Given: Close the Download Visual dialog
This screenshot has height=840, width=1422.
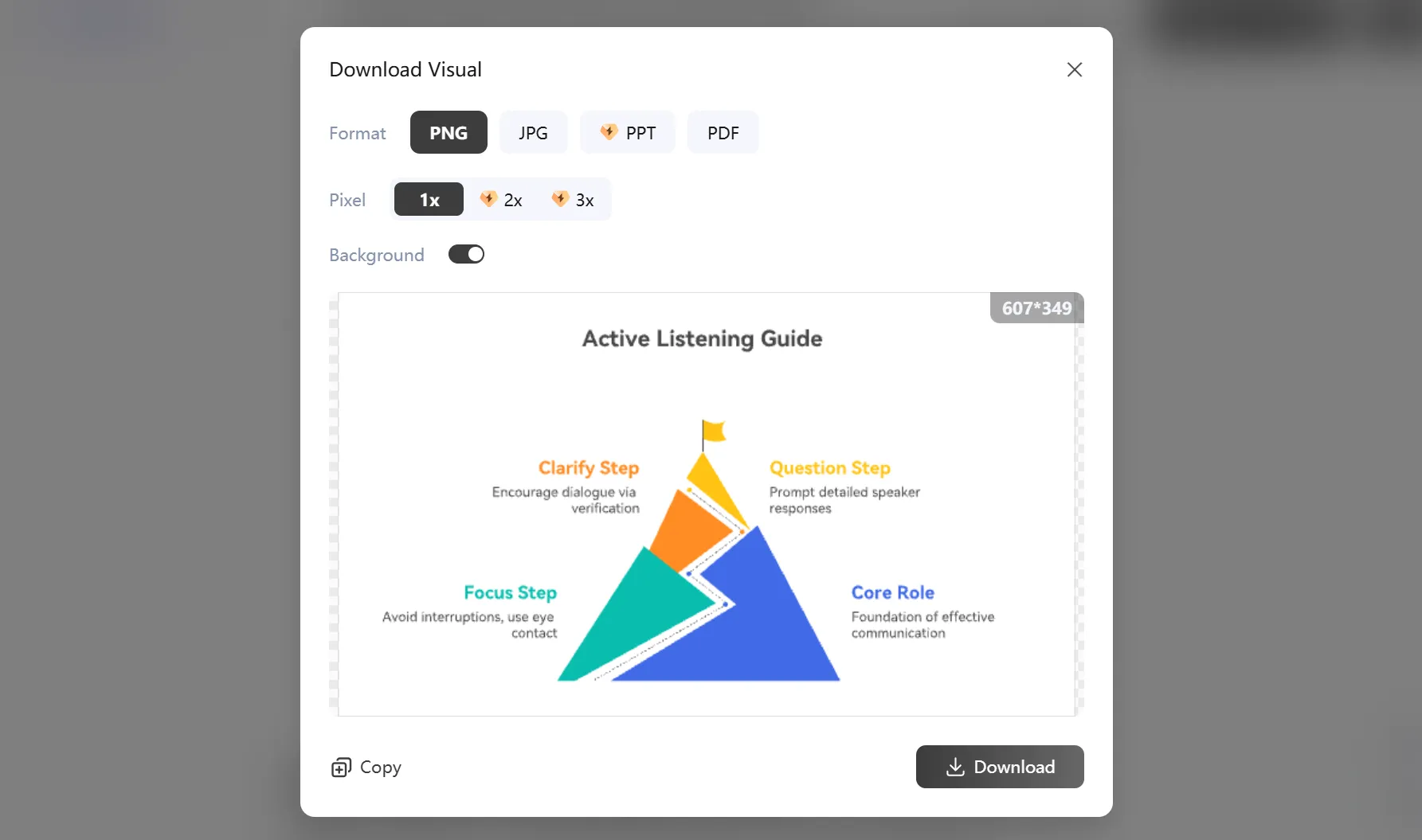Looking at the screenshot, I should pyautogui.click(x=1075, y=69).
